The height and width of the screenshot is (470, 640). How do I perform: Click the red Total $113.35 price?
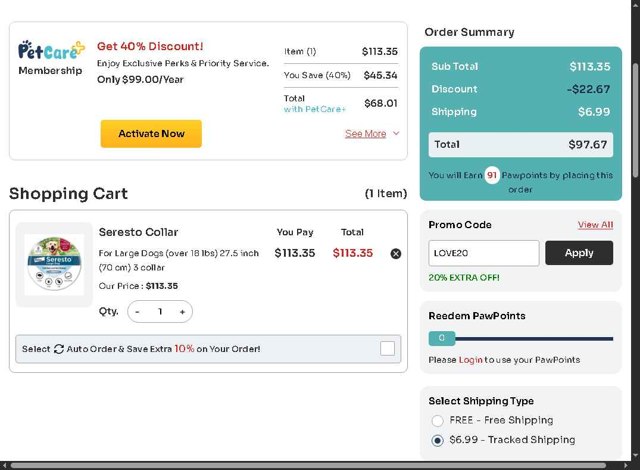click(353, 253)
